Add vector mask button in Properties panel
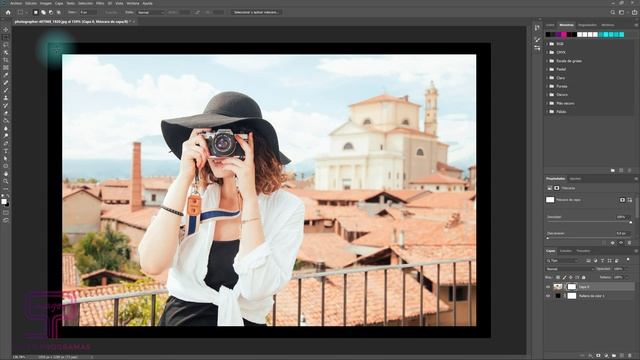Screen dimensions: 640x360 pyautogui.click(x=629, y=200)
